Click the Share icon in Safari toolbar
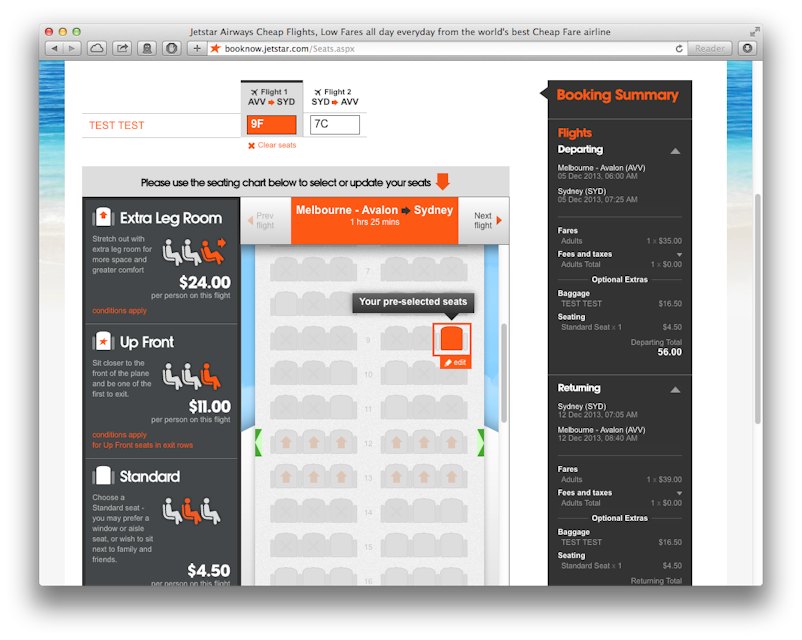Image resolution: width=802 pixels, height=640 pixels. click(122, 49)
